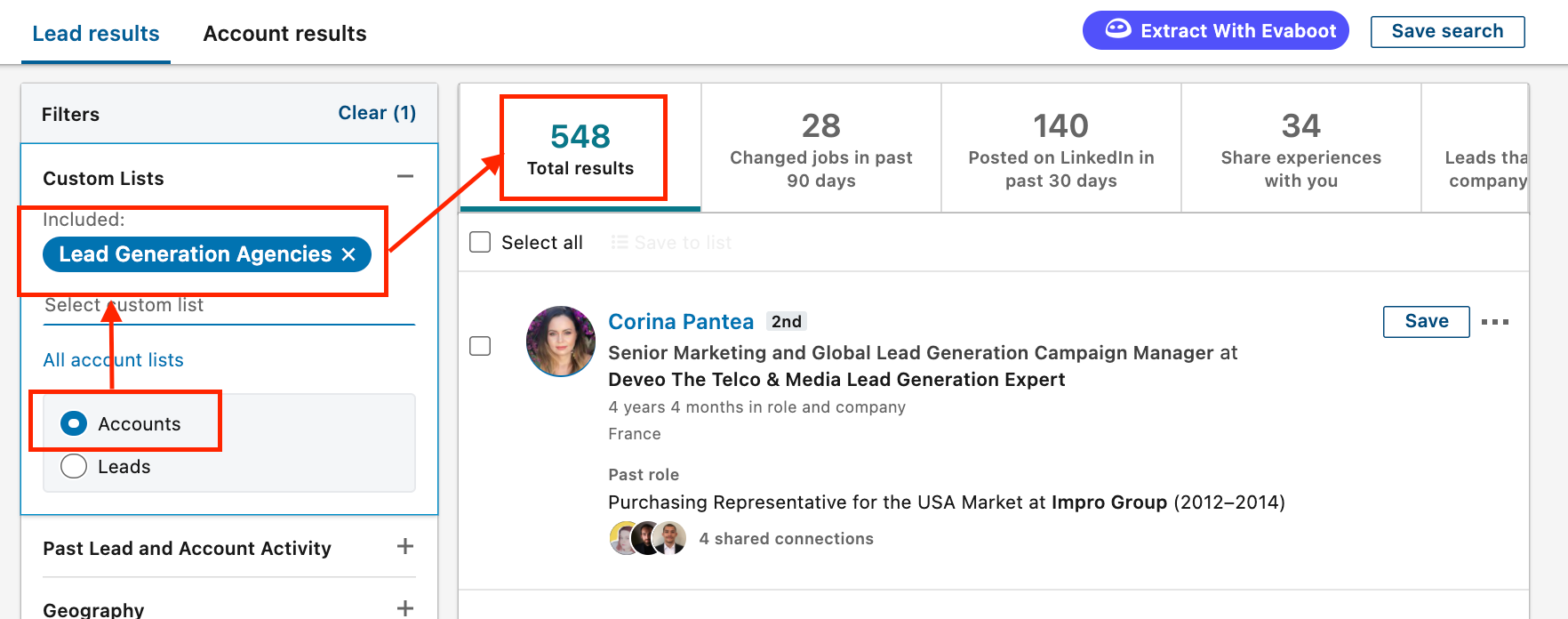Filter by 140 Posted on LinkedIn
The width and height of the screenshot is (1568, 619).
pyautogui.click(x=1061, y=148)
